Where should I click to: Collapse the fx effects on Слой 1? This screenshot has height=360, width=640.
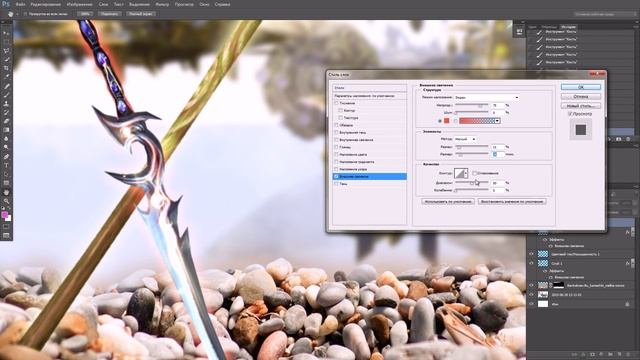[633, 264]
